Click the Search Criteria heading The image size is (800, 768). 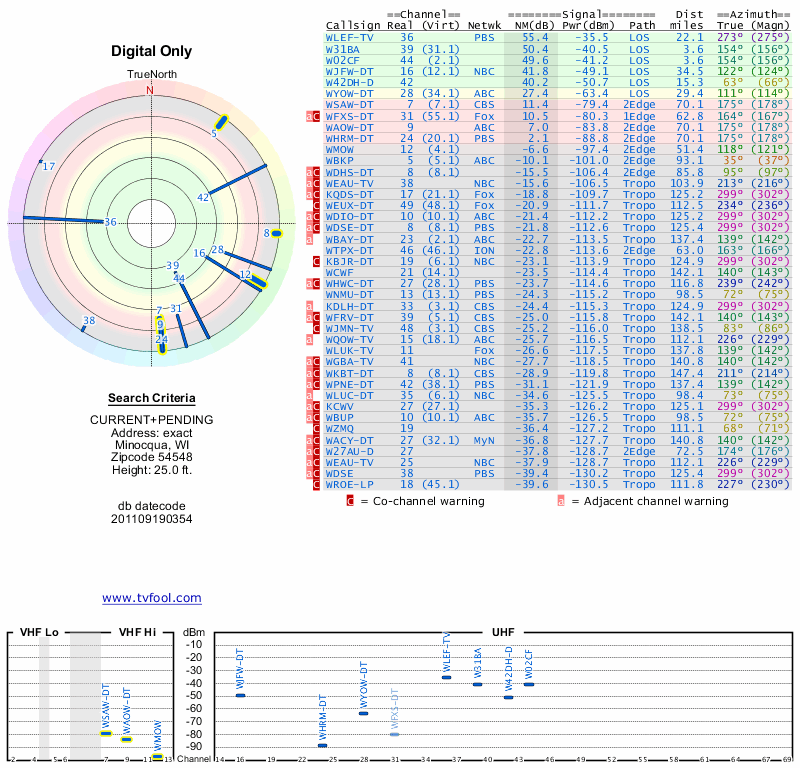point(151,398)
